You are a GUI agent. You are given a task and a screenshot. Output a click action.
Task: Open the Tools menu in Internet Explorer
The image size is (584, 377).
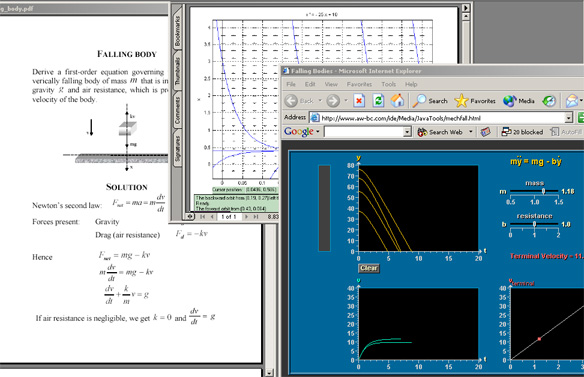point(388,84)
